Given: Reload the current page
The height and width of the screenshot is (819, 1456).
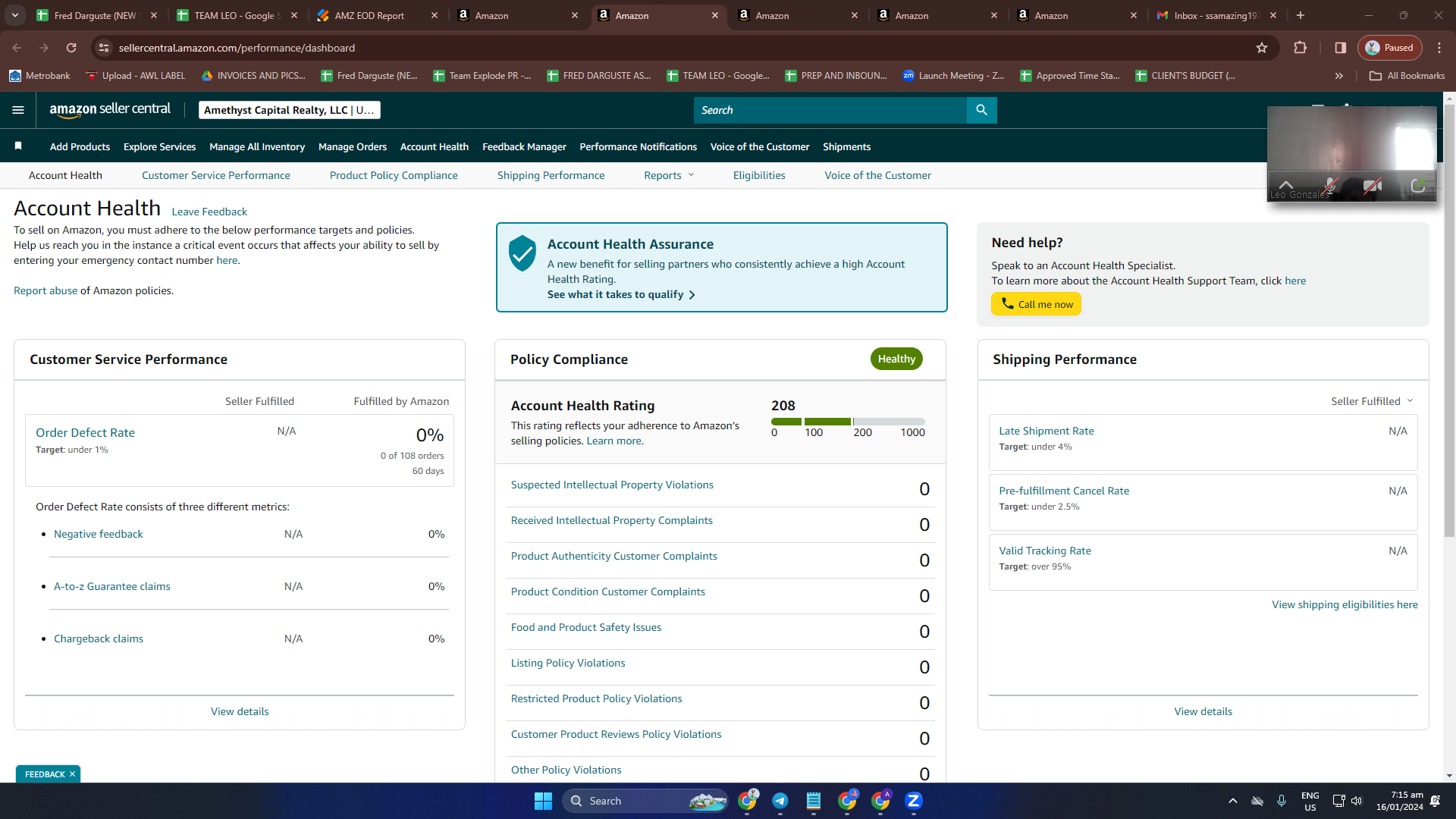Looking at the screenshot, I should [x=71, y=48].
